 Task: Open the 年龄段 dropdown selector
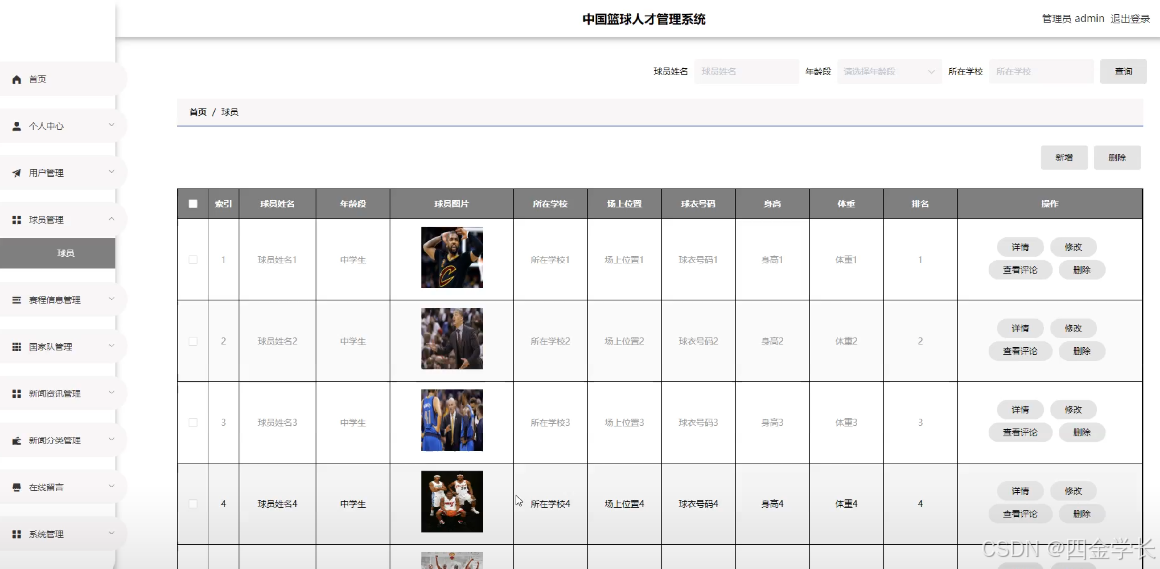click(x=889, y=72)
